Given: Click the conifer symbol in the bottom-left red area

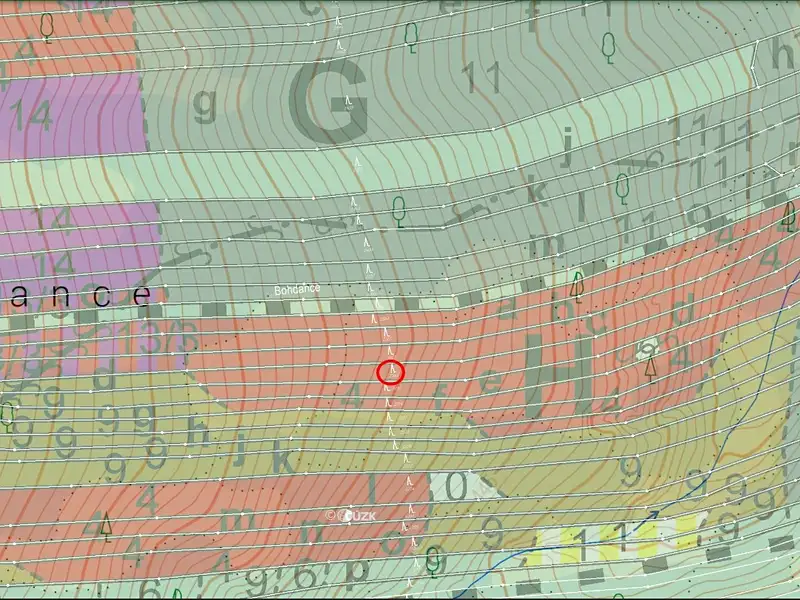Looking at the screenshot, I should click(x=106, y=527).
